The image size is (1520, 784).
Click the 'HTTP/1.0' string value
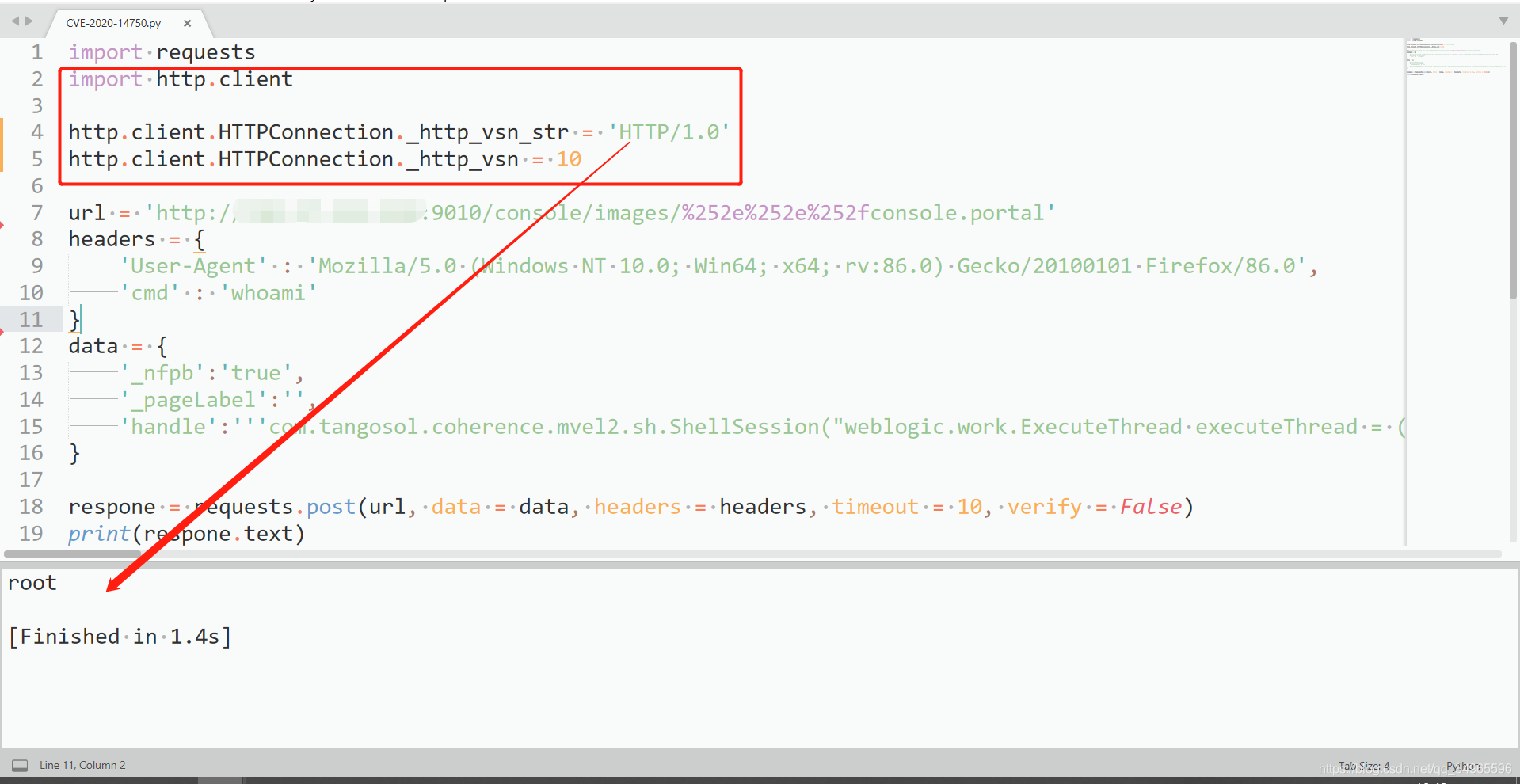point(669,132)
